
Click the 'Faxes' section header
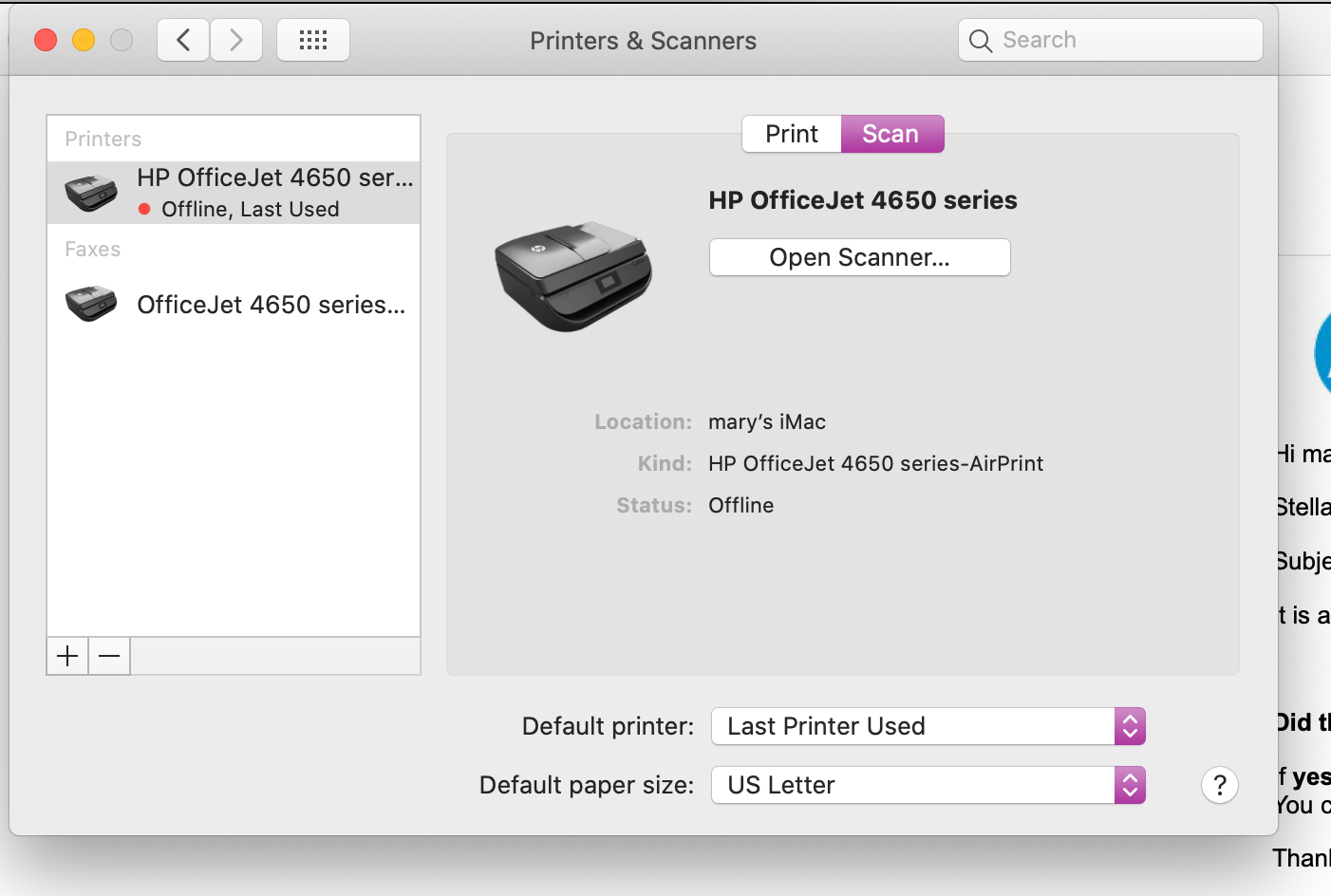coord(93,249)
